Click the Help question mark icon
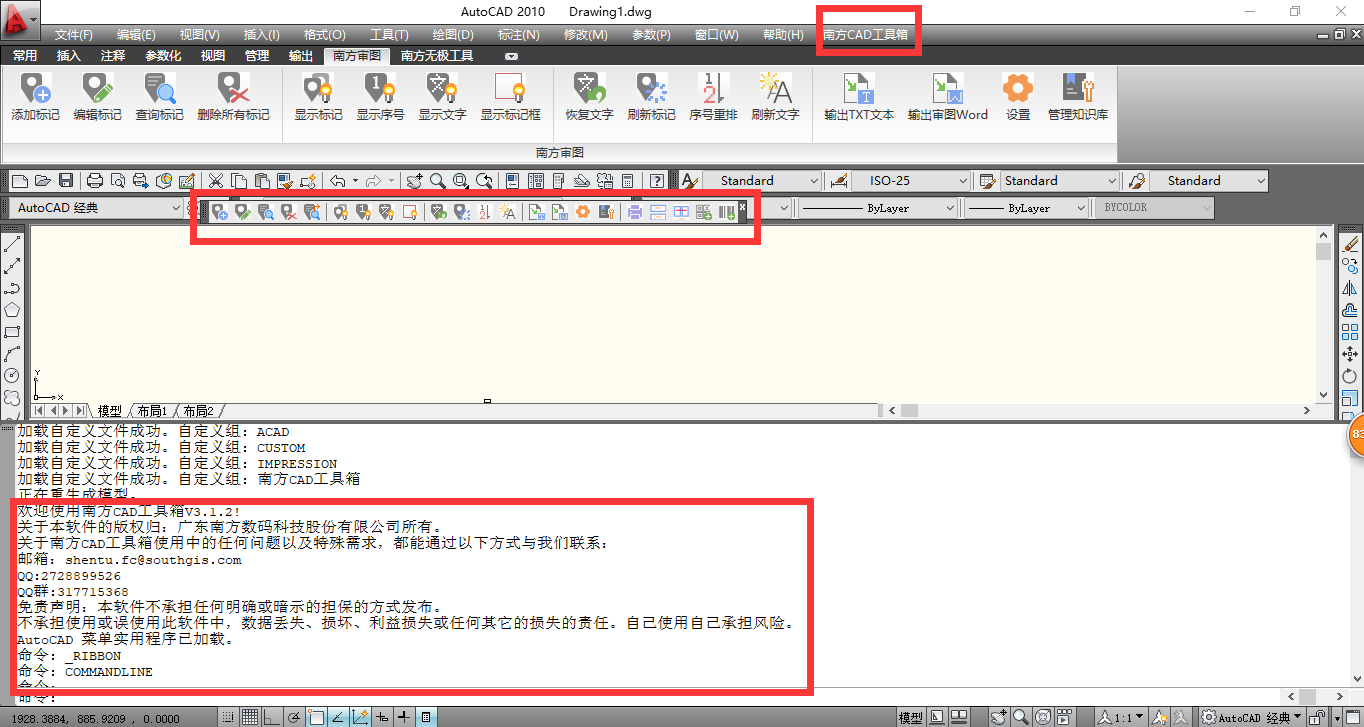 coord(657,180)
